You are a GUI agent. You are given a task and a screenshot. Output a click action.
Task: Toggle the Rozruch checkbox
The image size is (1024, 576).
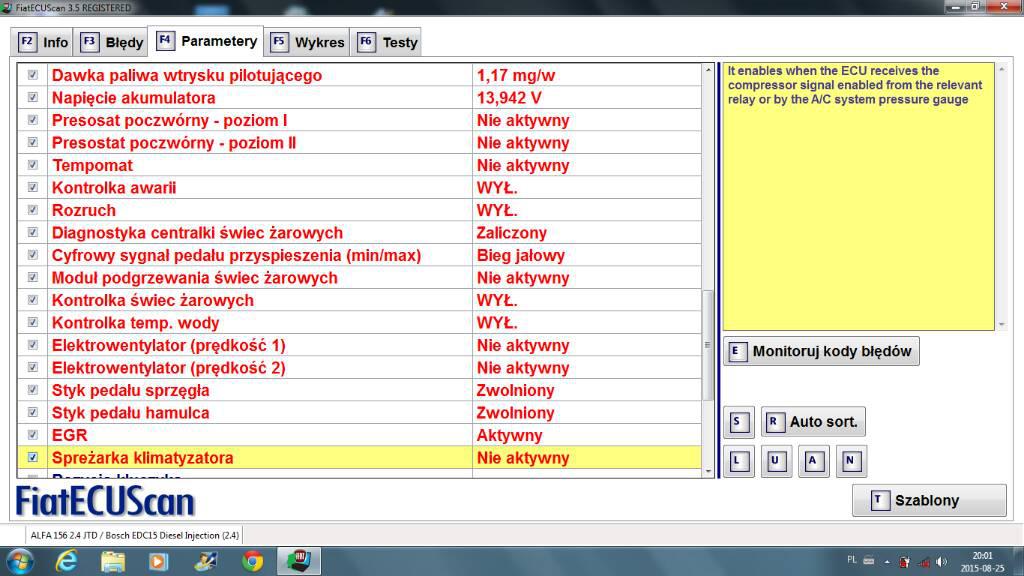pos(33,210)
